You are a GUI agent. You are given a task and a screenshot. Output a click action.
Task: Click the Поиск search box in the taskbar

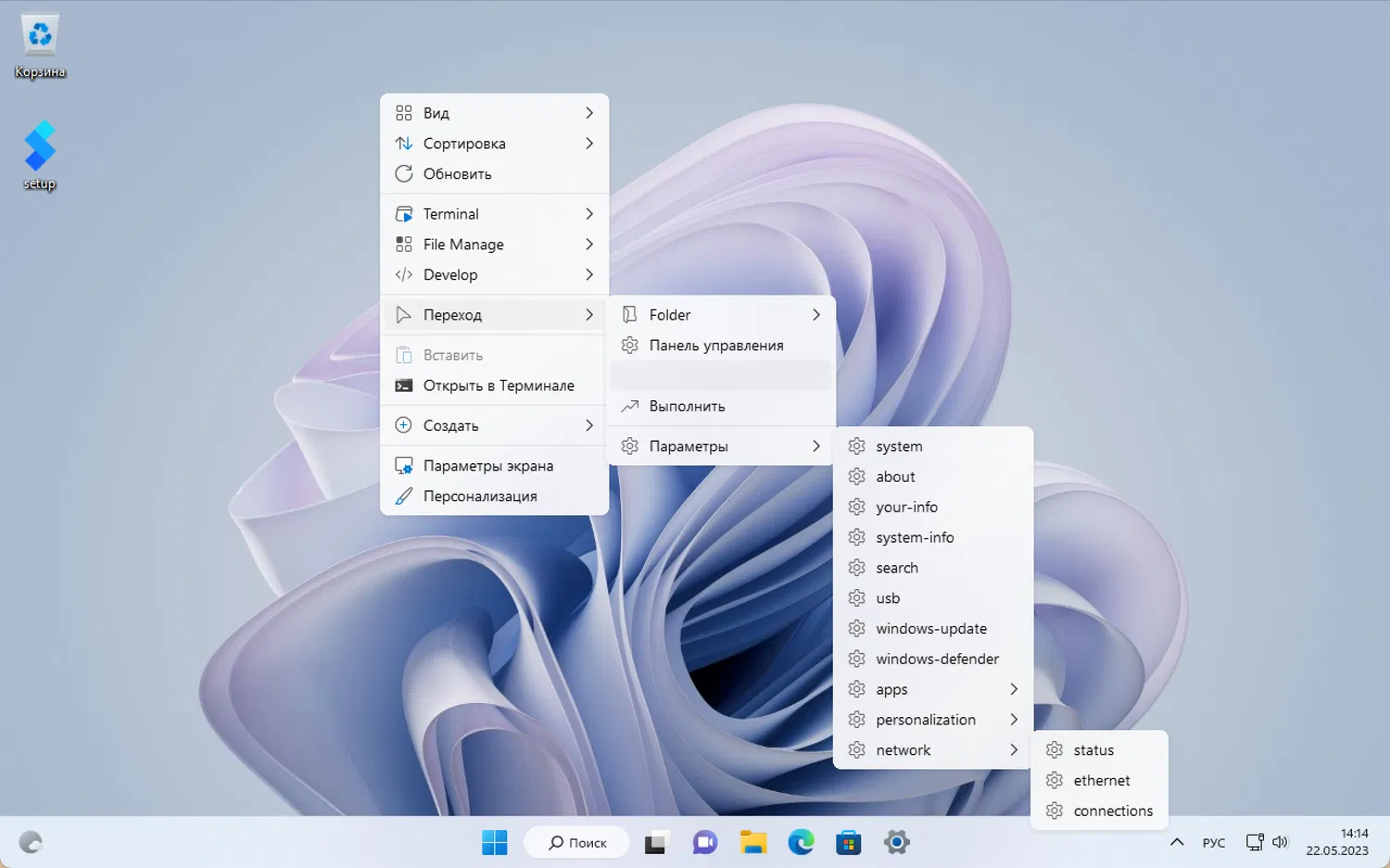pos(577,842)
